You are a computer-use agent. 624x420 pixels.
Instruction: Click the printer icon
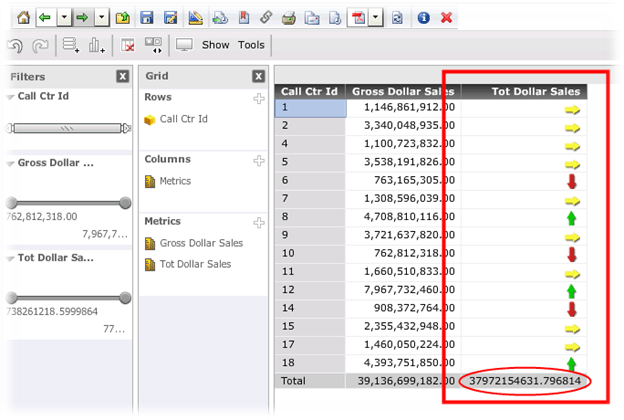click(x=289, y=18)
